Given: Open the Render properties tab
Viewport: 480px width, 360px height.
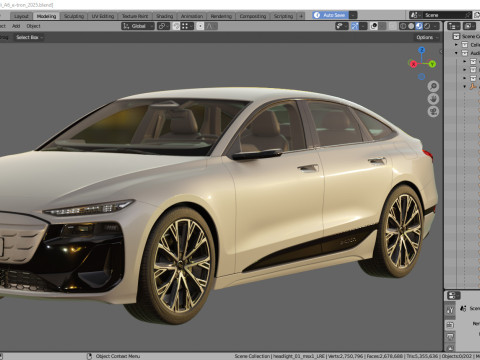Looking at the screenshot, I should click(450, 325).
